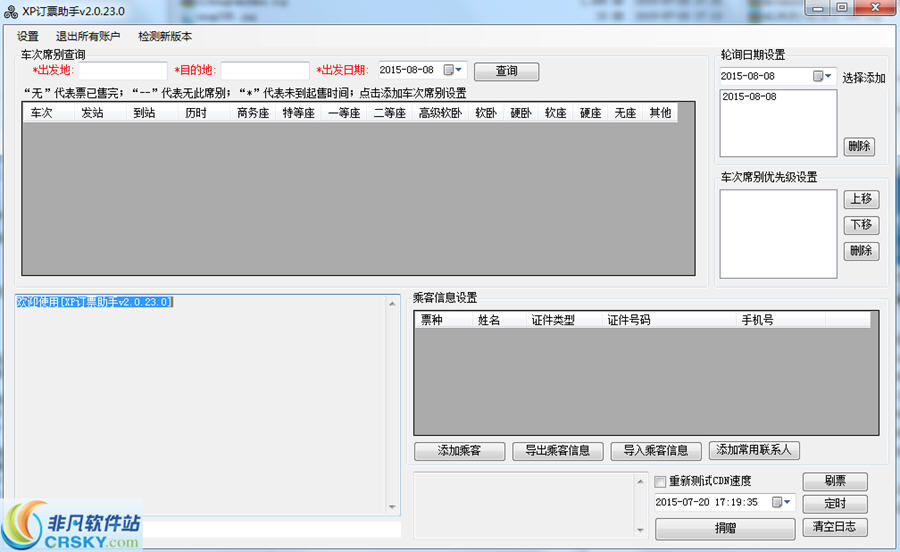This screenshot has height=552, width=900.
Task: Click 删除 button under polling date list
Action: tap(859, 146)
